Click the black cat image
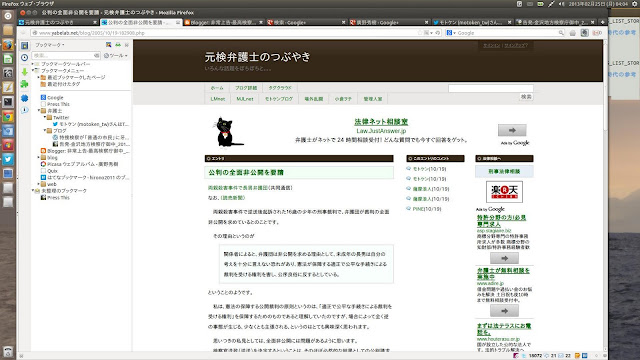The height and width of the screenshot is (360, 640). click(x=227, y=132)
